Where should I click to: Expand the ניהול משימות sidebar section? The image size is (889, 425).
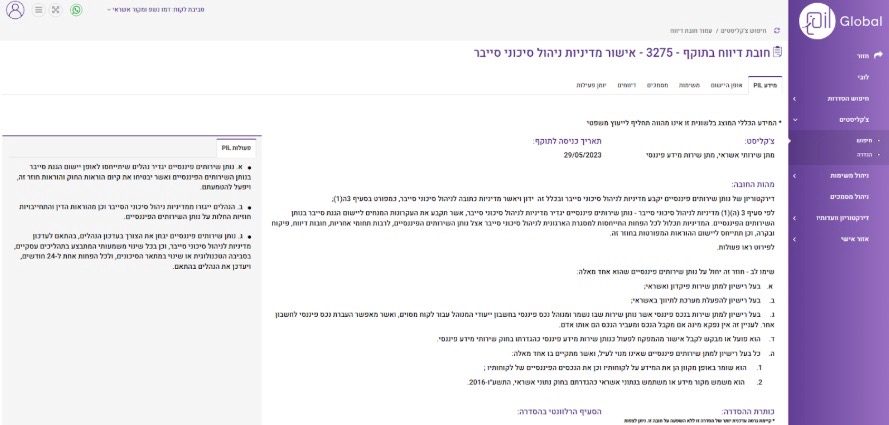pos(795,175)
